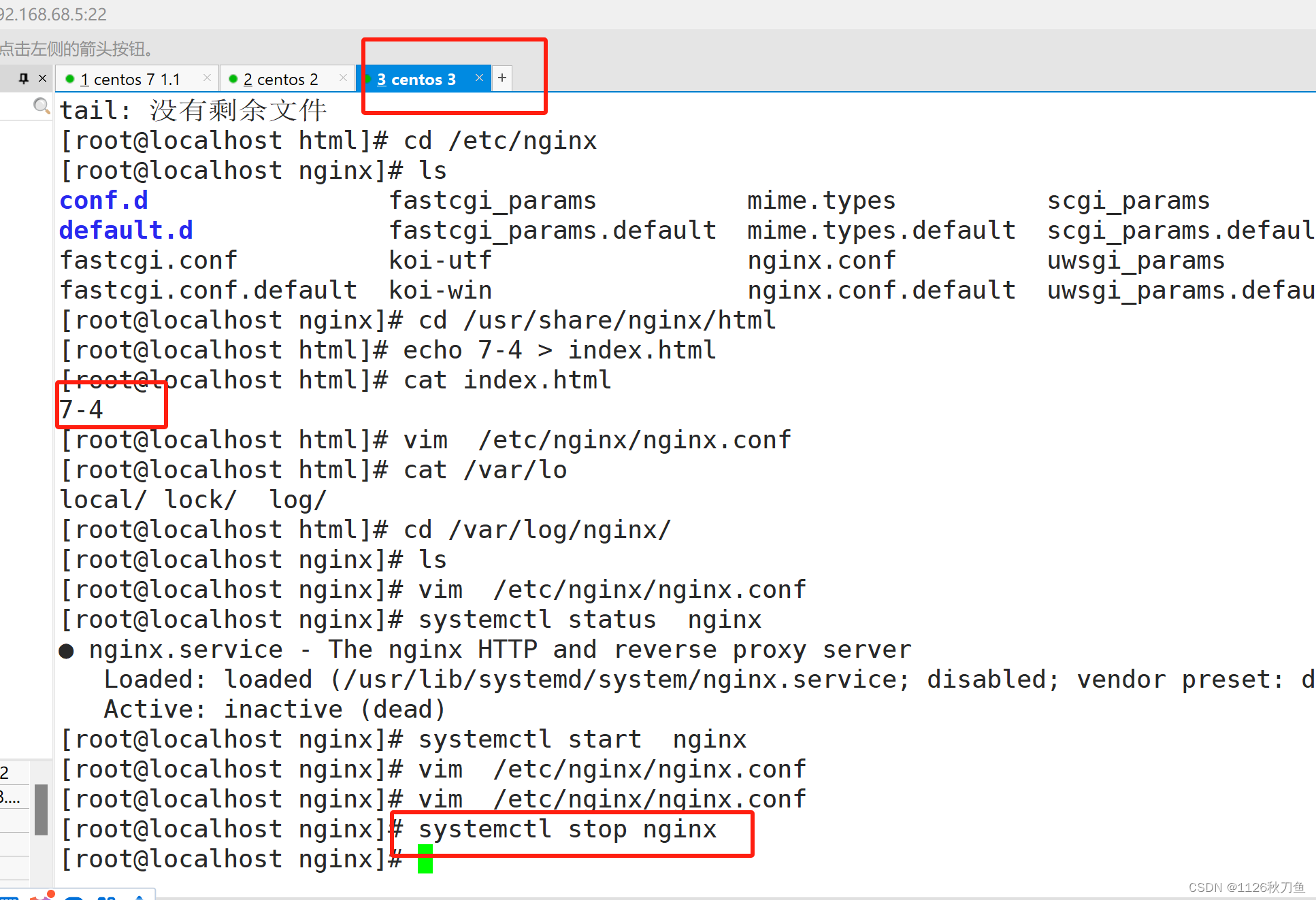Open a new session tab with plus button

(502, 78)
